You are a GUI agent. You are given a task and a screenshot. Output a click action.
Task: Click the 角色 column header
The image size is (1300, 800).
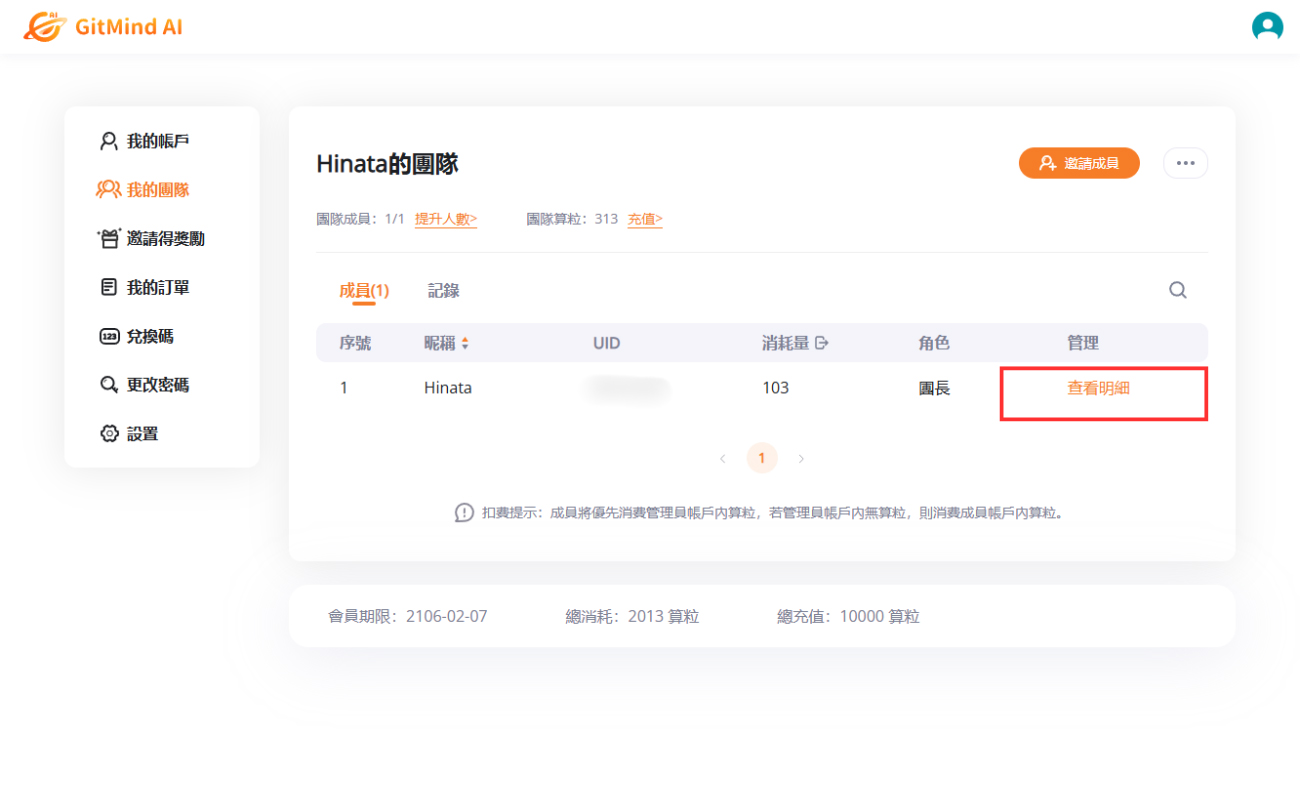coord(934,343)
